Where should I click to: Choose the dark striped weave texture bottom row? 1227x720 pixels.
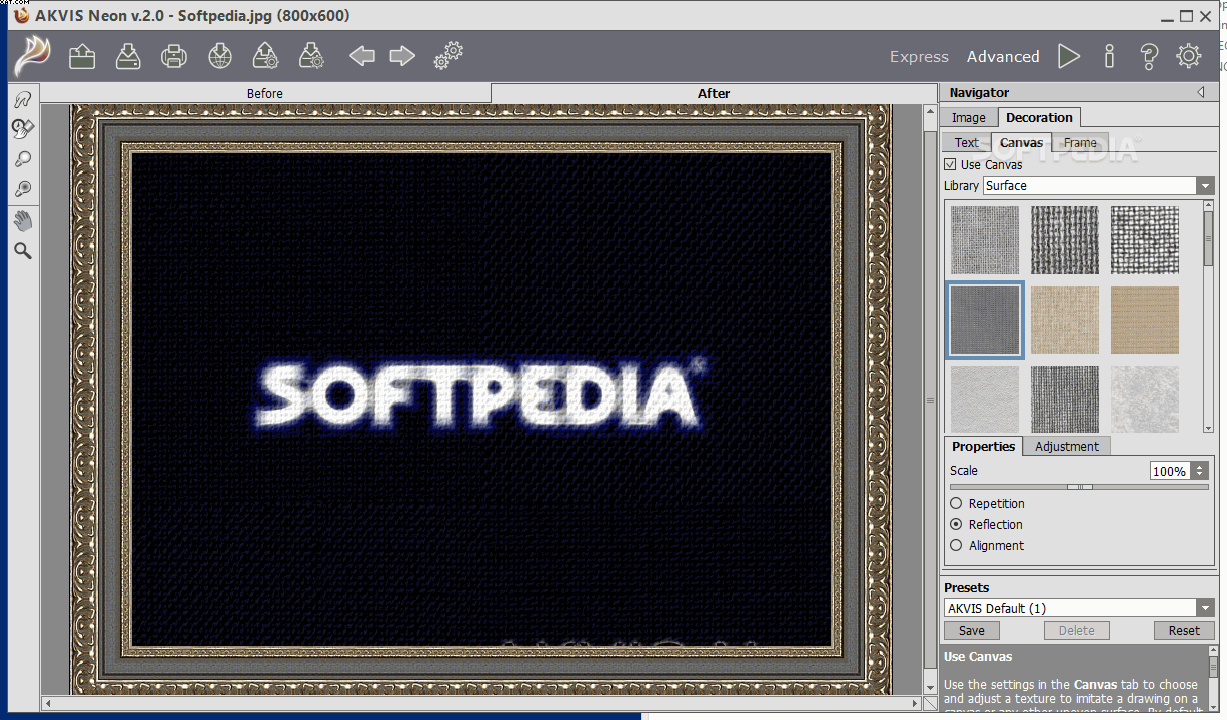click(x=1065, y=399)
